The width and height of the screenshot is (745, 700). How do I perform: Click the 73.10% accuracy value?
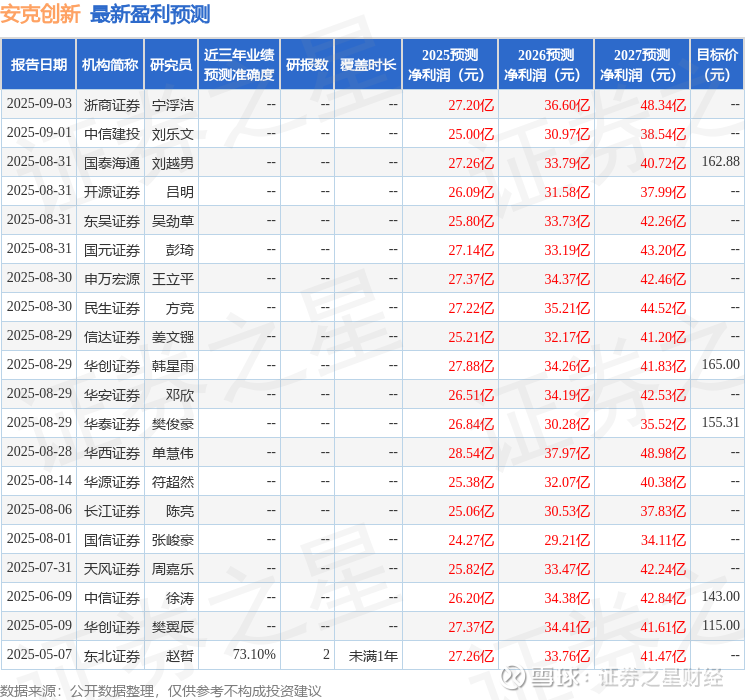point(254,654)
